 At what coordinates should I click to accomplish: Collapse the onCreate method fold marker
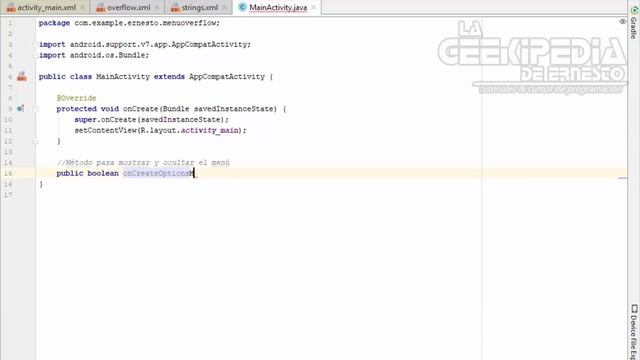point(36,109)
